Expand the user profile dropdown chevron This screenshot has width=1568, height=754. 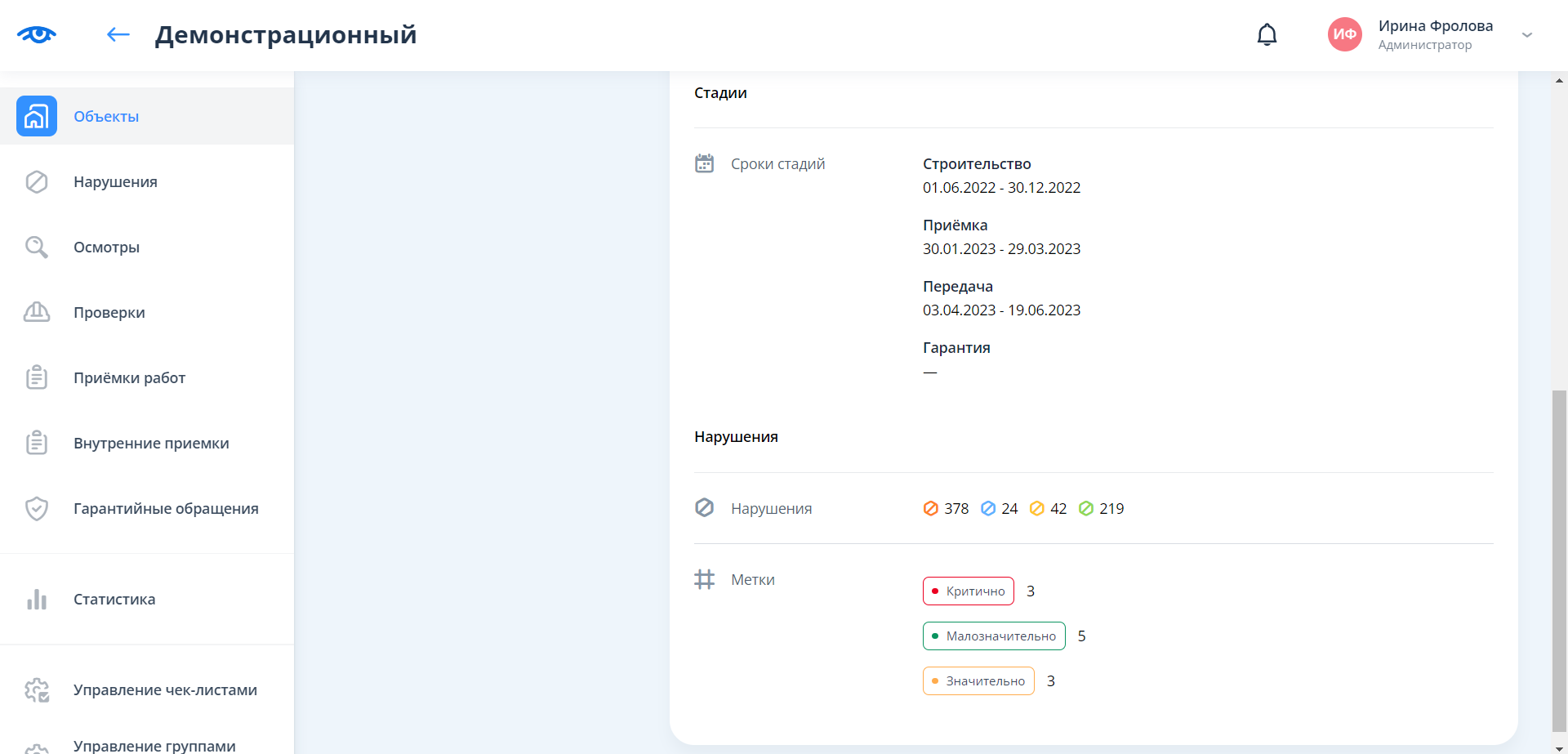1526,35
